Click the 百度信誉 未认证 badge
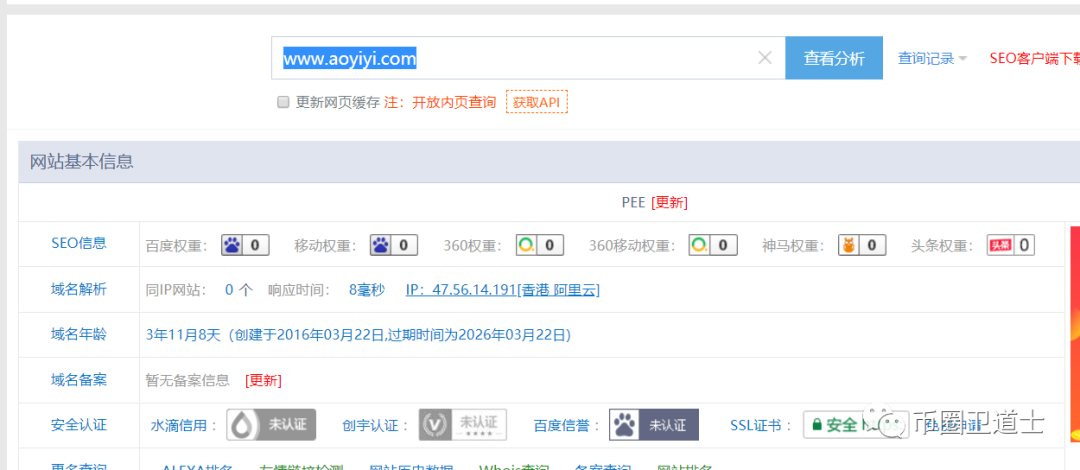This screenshot has height=470, width=1080. tap(654, 425)
